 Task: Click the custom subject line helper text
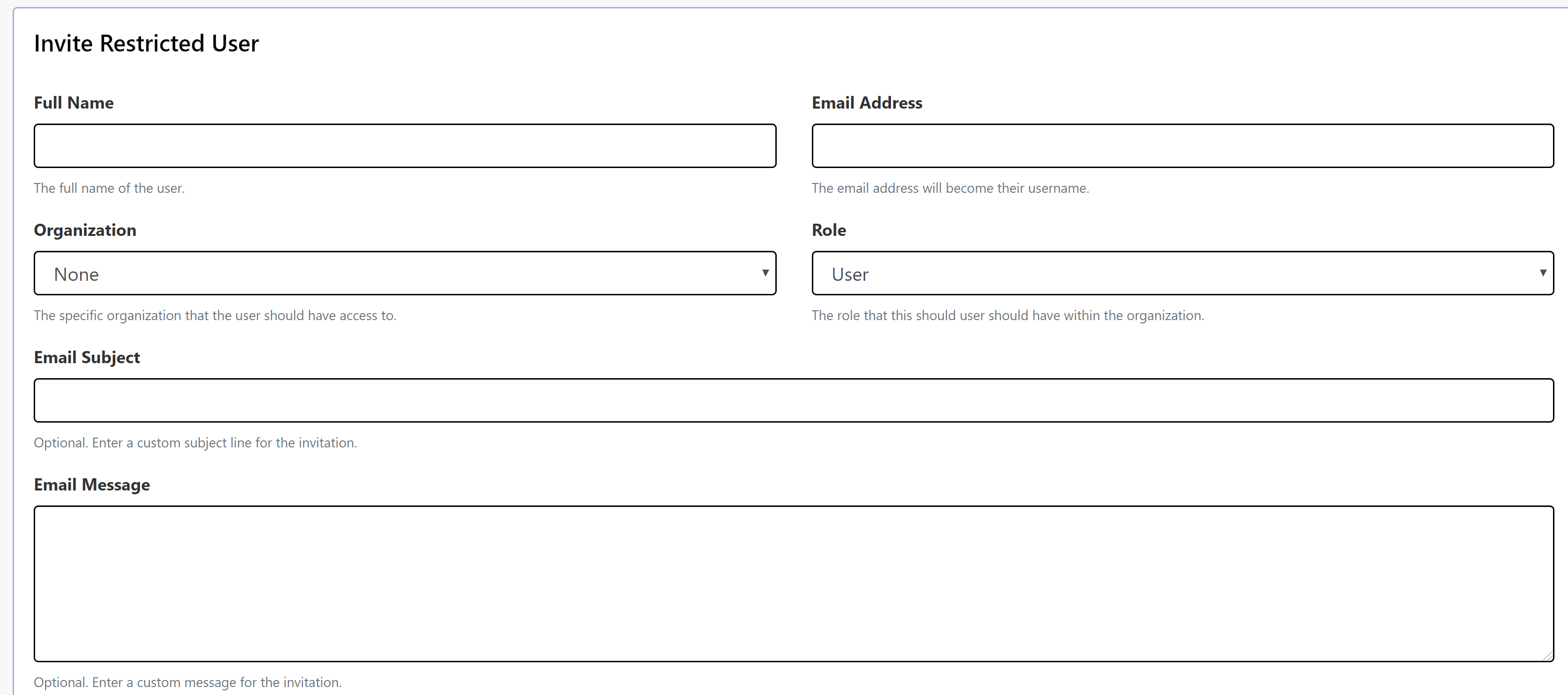(x=195, y=442)
